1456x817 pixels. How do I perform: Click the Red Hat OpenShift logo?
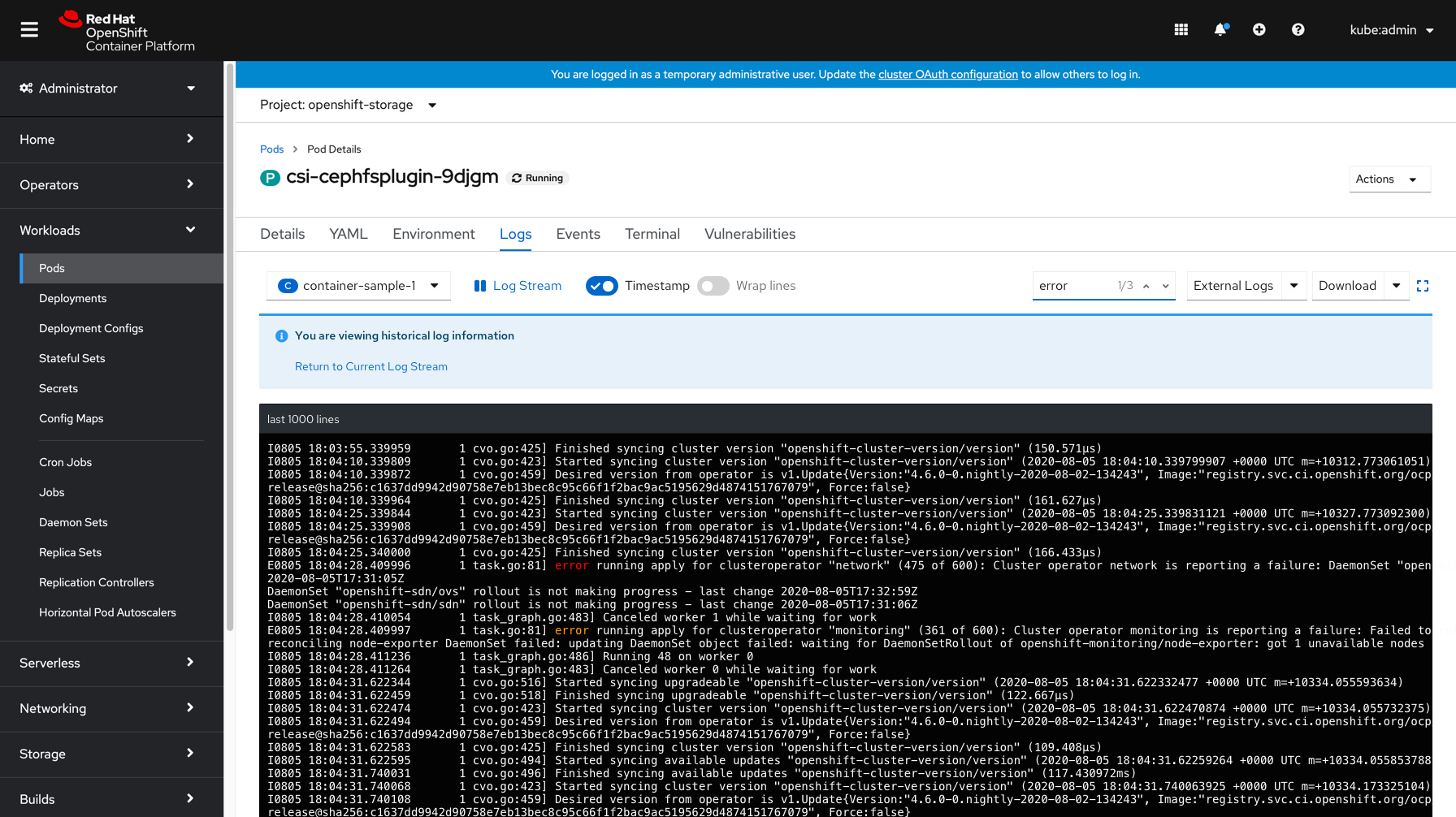127,32
